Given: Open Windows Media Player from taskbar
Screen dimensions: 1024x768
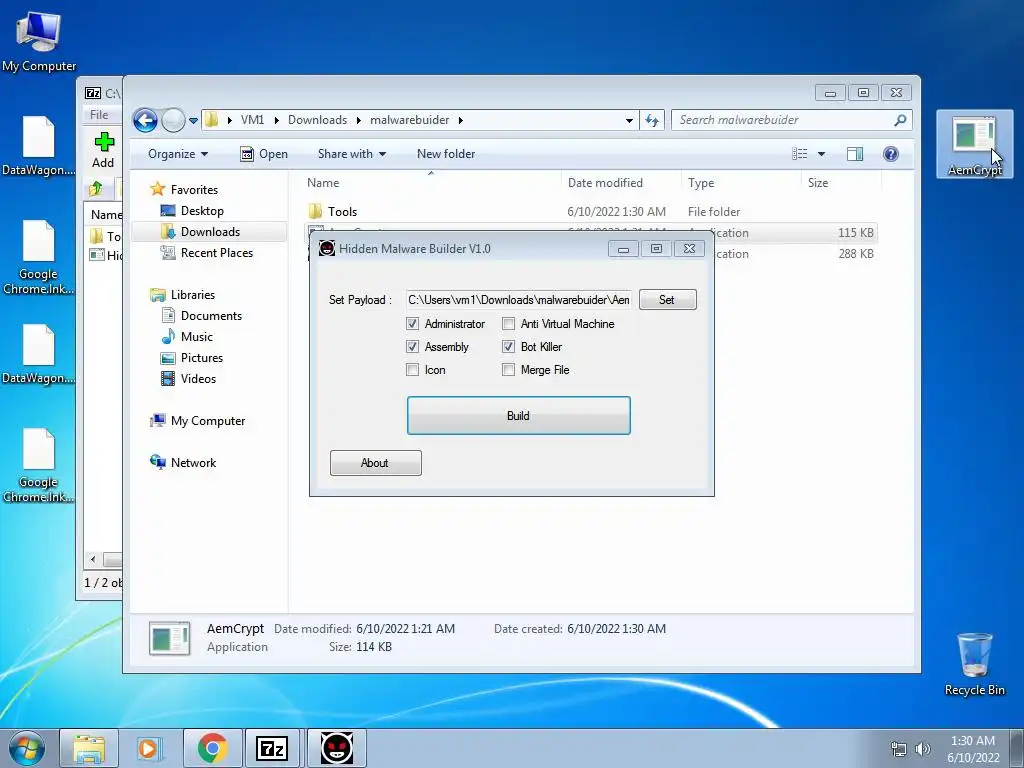Looking at the screenshot, I should pos(150,748).
